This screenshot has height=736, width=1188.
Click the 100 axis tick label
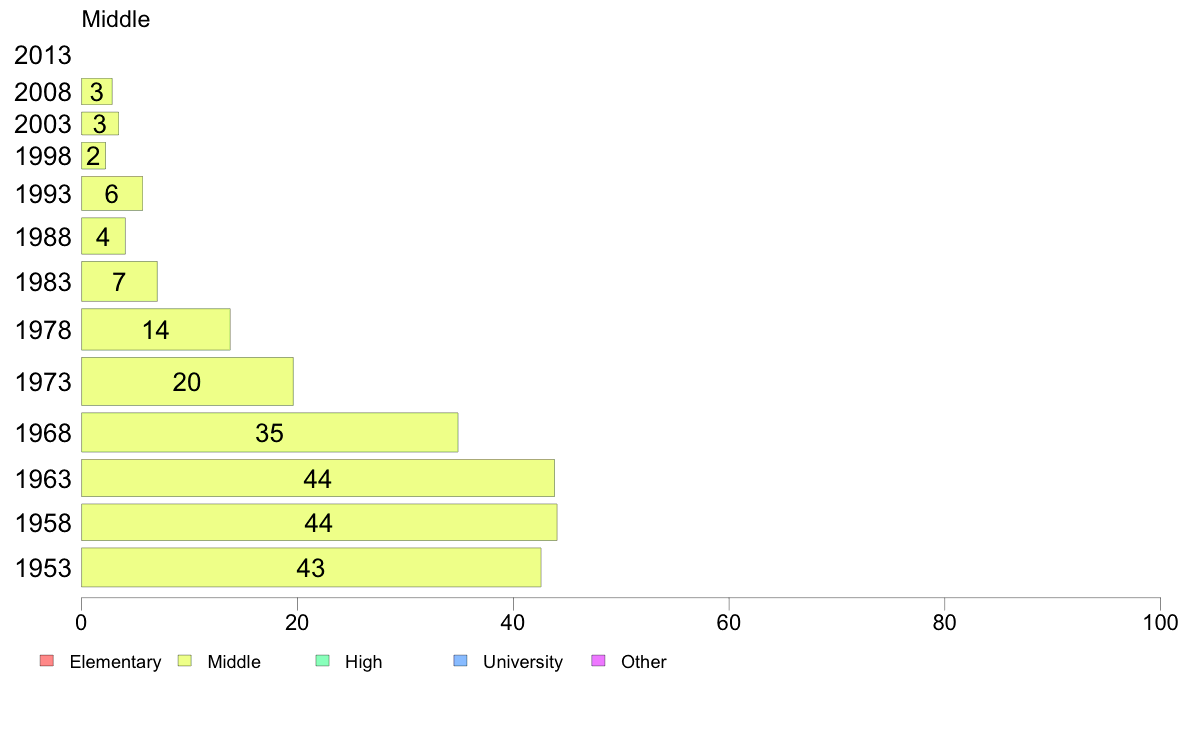pyautogui.click(x=1160, y=623)
